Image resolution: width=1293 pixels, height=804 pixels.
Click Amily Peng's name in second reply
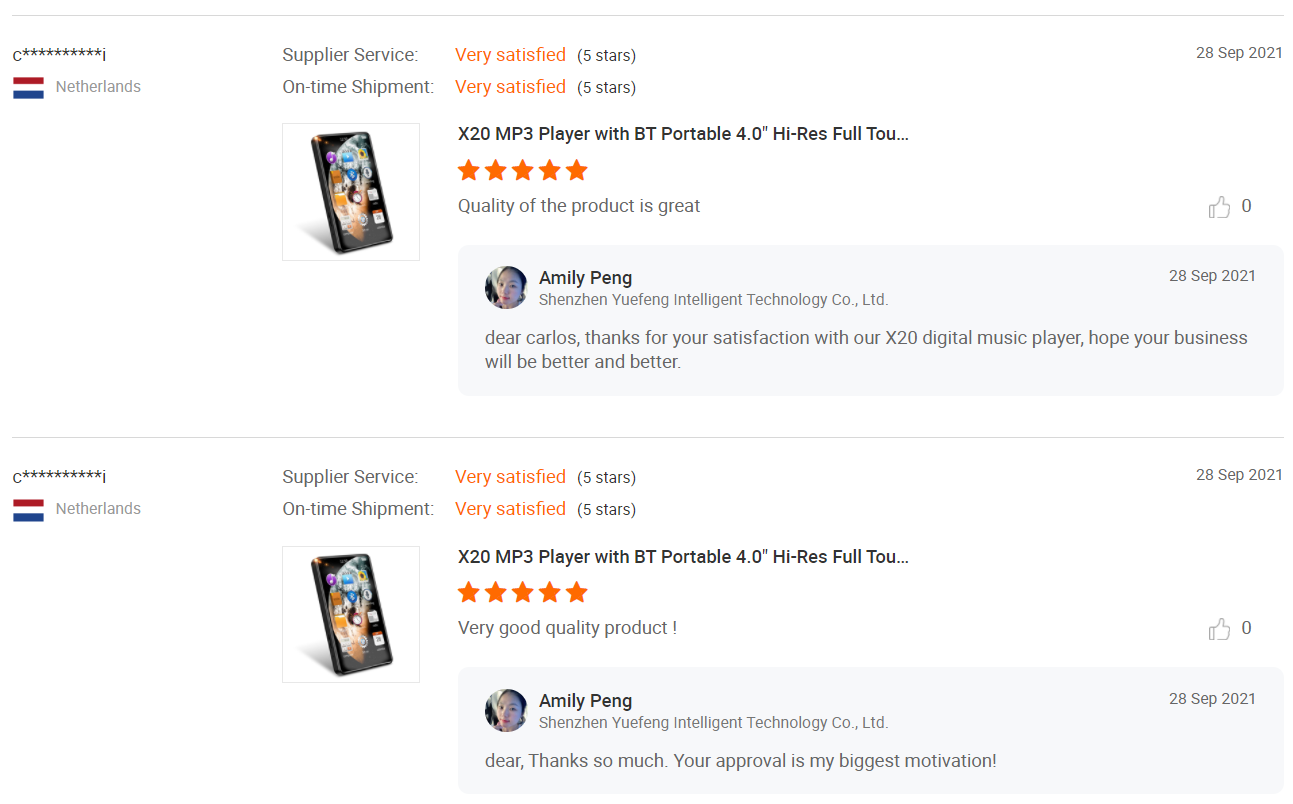pos(585,701)
